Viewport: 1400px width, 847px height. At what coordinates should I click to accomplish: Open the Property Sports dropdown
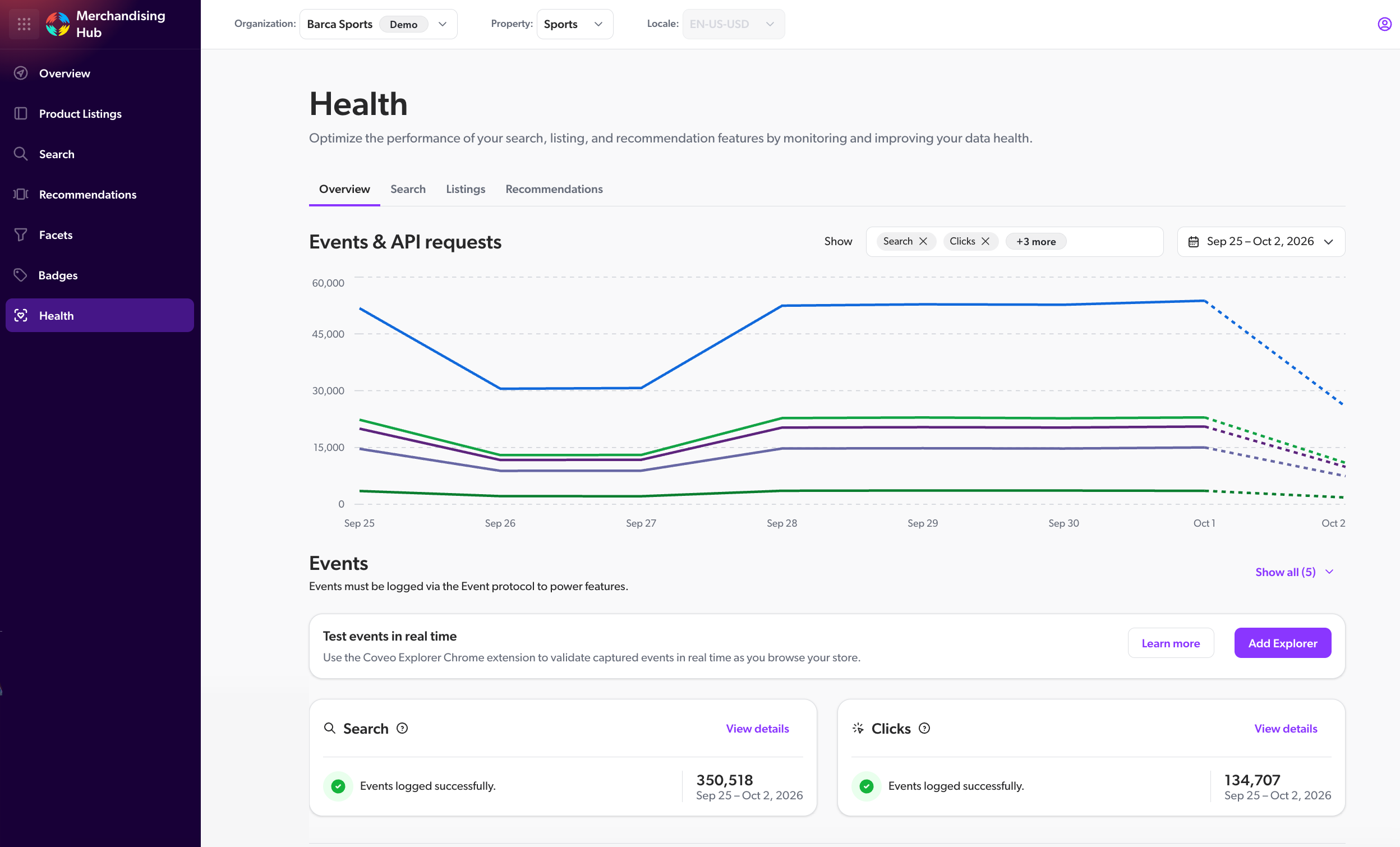(574, 24)
